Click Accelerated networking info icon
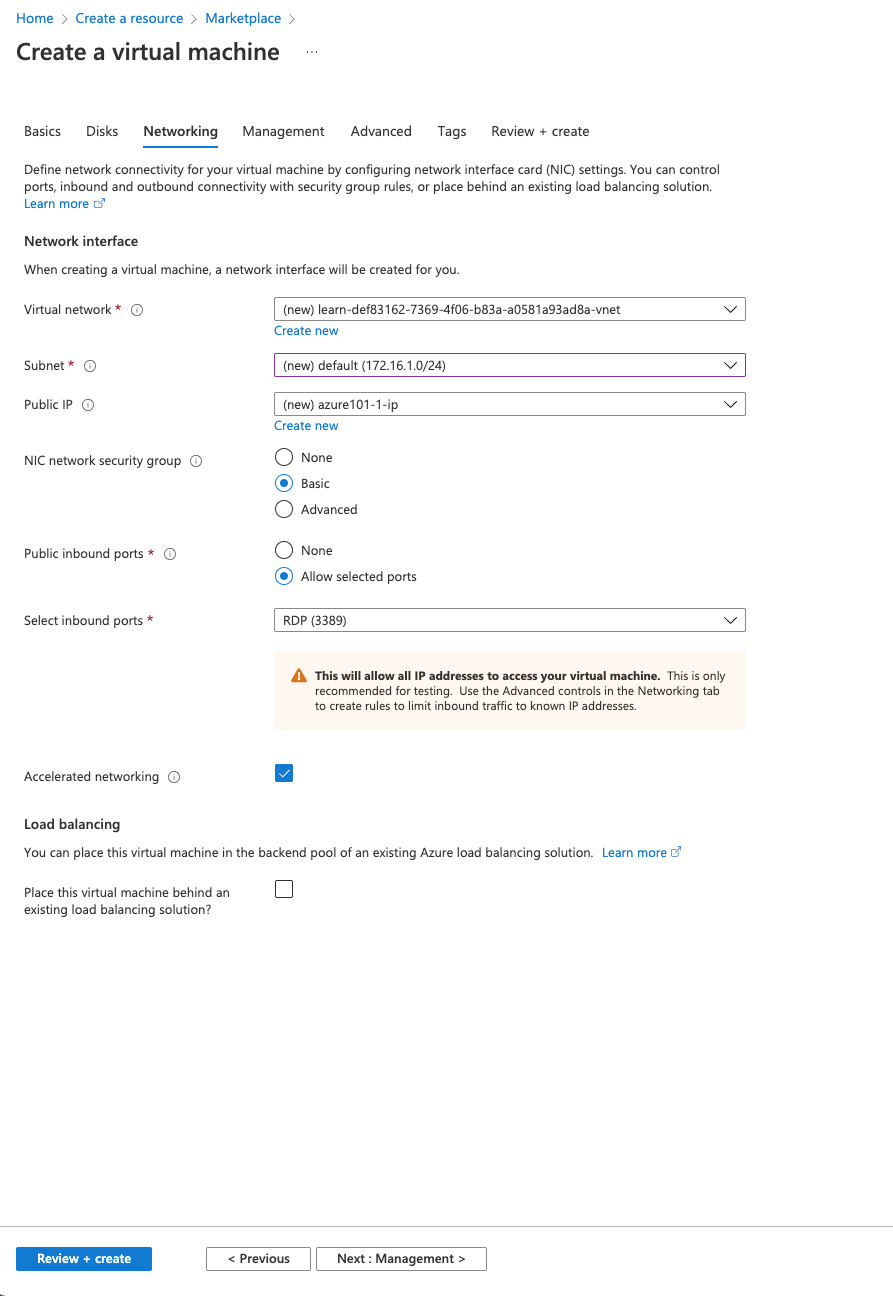The image size is (893, 1296). coord(174,777)
